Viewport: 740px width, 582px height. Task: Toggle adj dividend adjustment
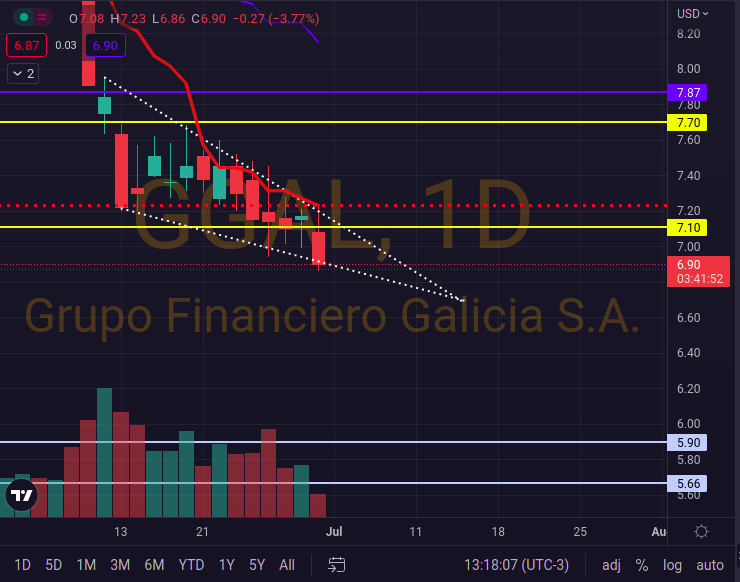click(611, 565)
